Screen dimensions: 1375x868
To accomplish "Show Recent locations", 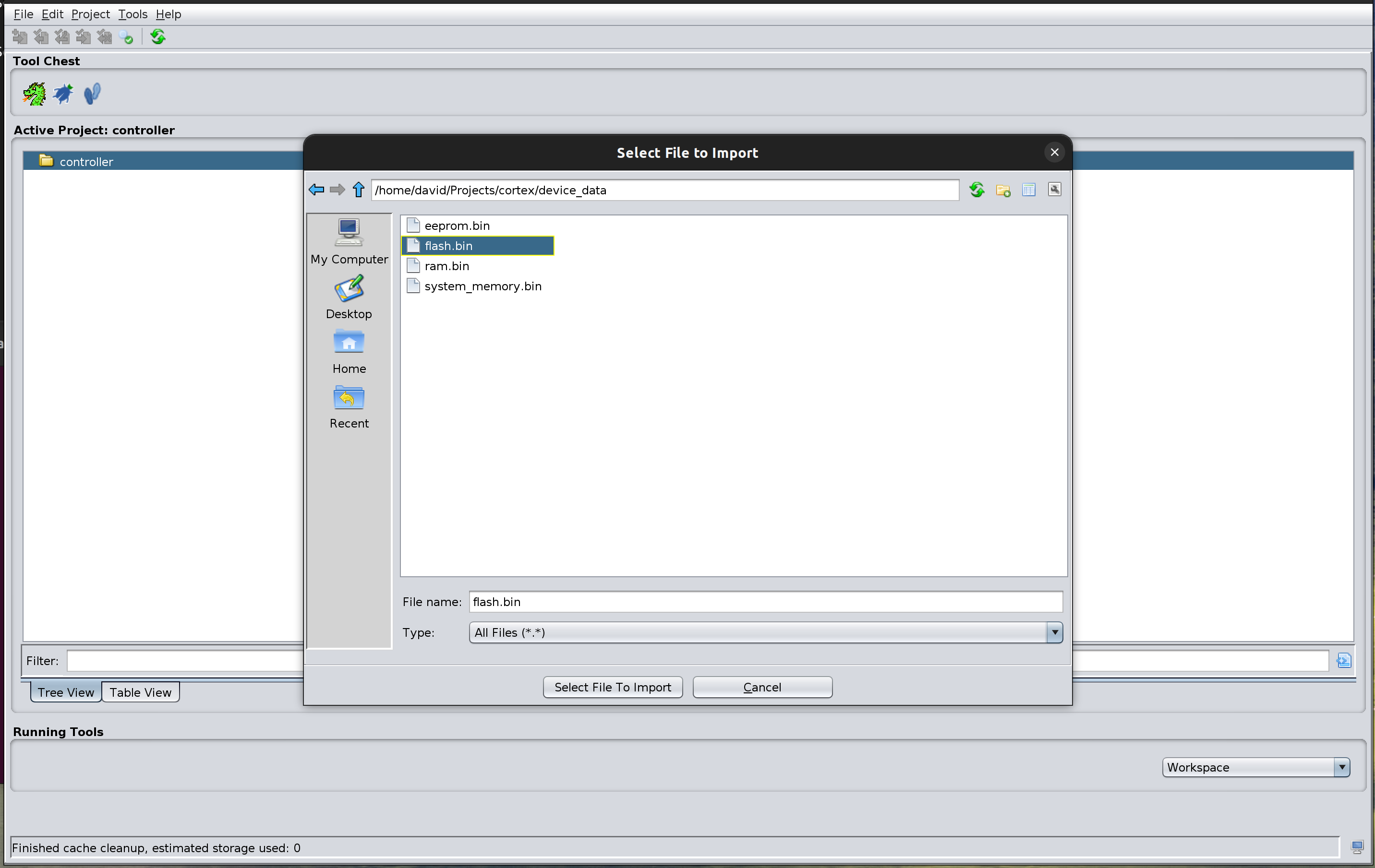I will 349,406.
